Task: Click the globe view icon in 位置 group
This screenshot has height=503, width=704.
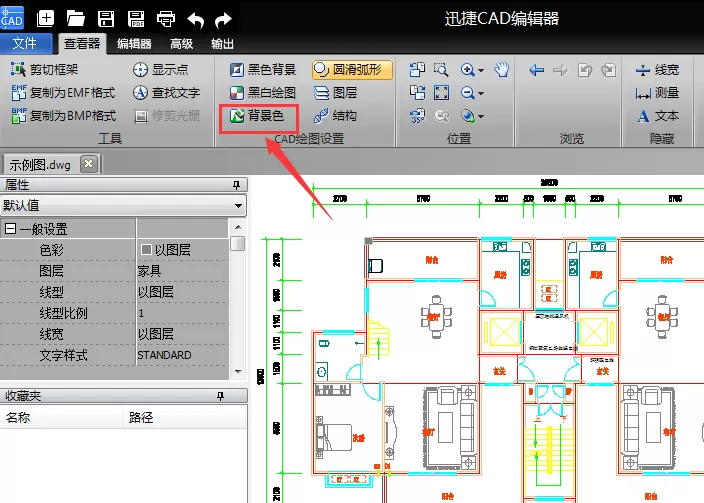Action: [467, 116]
